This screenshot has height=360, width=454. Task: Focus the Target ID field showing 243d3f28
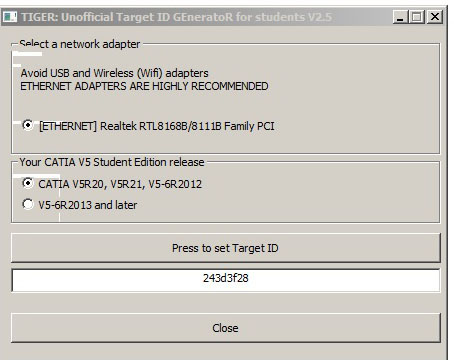226,280
